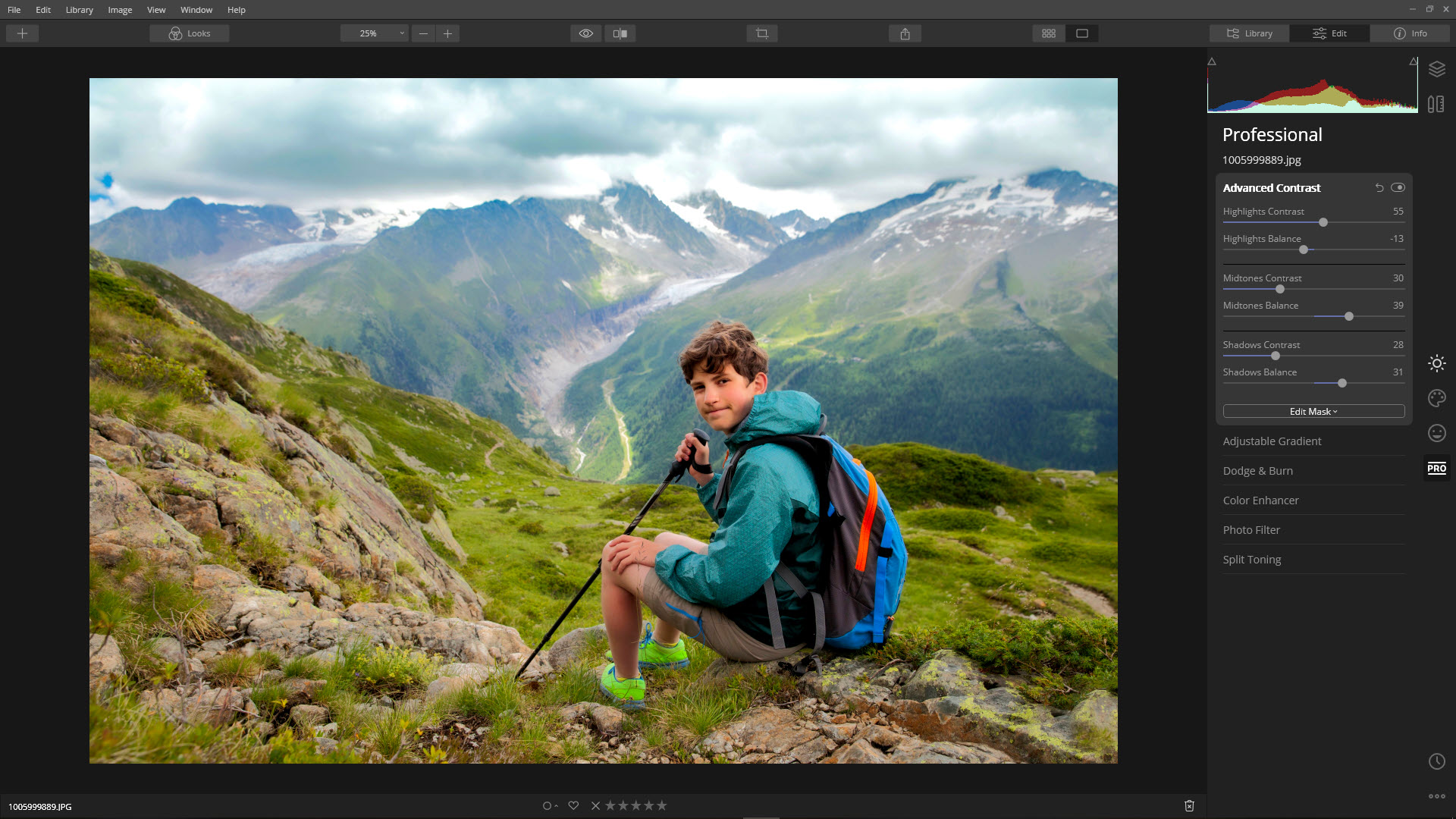Switch to the Info tab

(1410, 33)
